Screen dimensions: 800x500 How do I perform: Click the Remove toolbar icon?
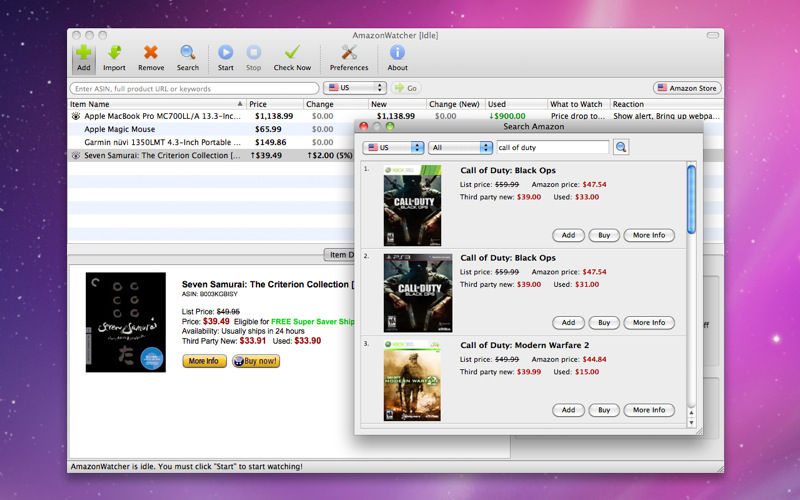(x=151, y=52)
